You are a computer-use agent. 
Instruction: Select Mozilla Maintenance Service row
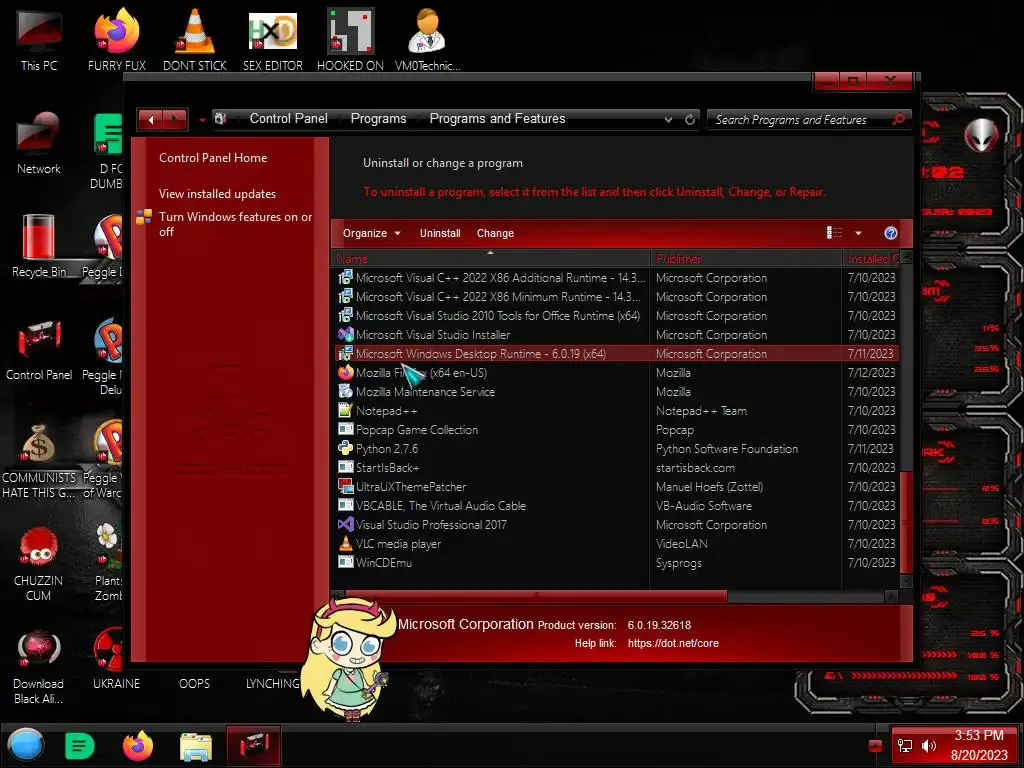pos(616,392)
